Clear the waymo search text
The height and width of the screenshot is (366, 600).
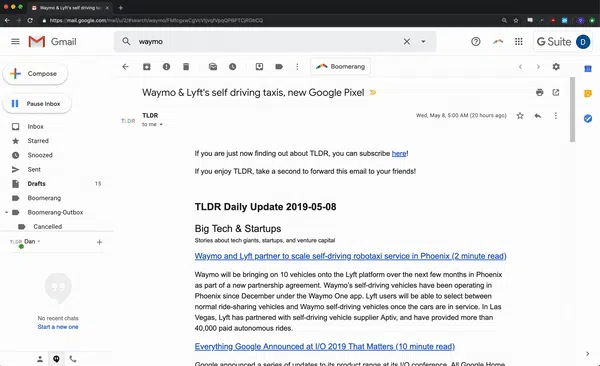(x=407, y=41)
